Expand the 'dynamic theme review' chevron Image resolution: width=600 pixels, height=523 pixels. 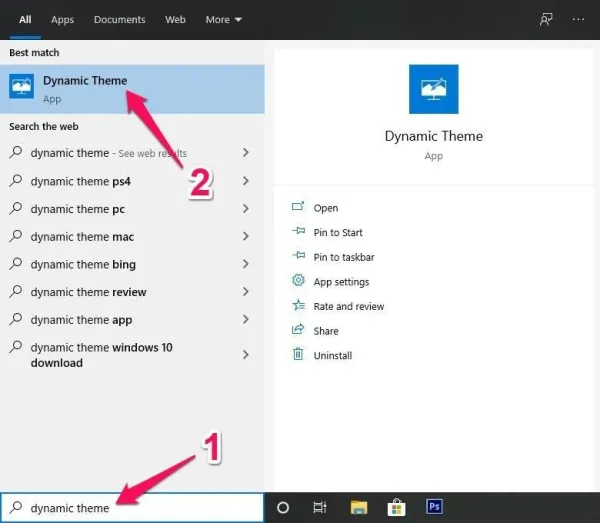tap(246, 292)
